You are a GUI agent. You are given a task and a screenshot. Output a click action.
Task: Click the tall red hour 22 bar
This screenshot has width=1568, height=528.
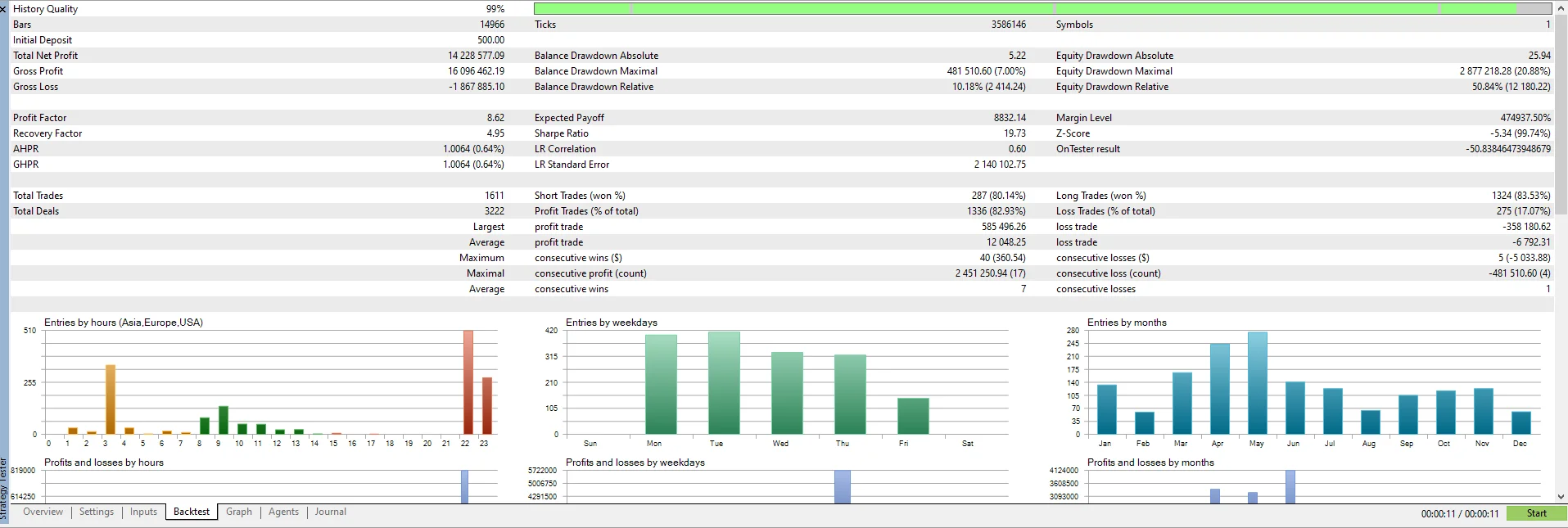point(468,382)
